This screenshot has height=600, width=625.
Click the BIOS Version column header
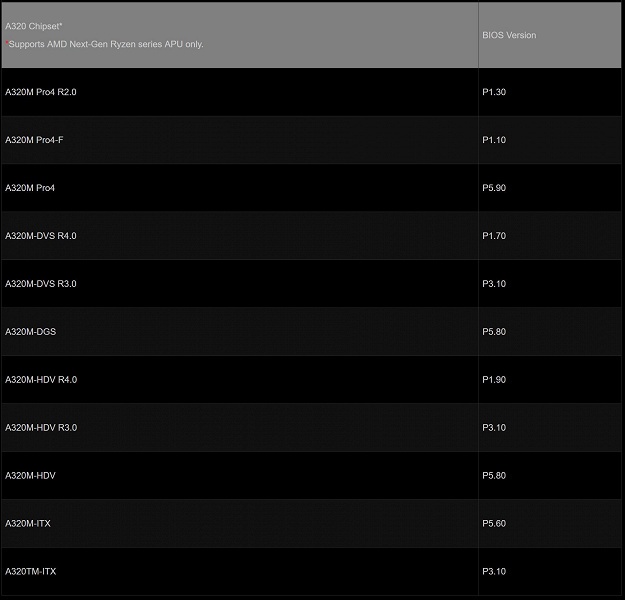pyautogui.click(x=509, y=36)
